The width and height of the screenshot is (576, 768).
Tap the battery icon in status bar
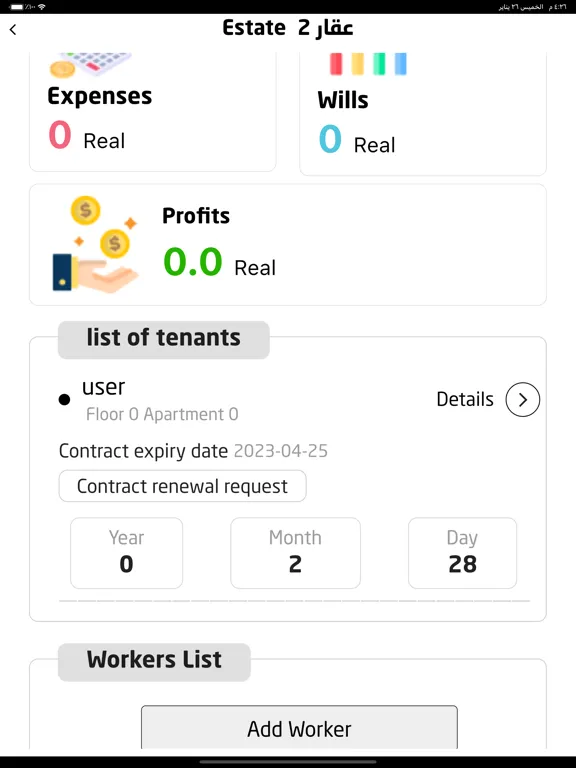(16, 7)
